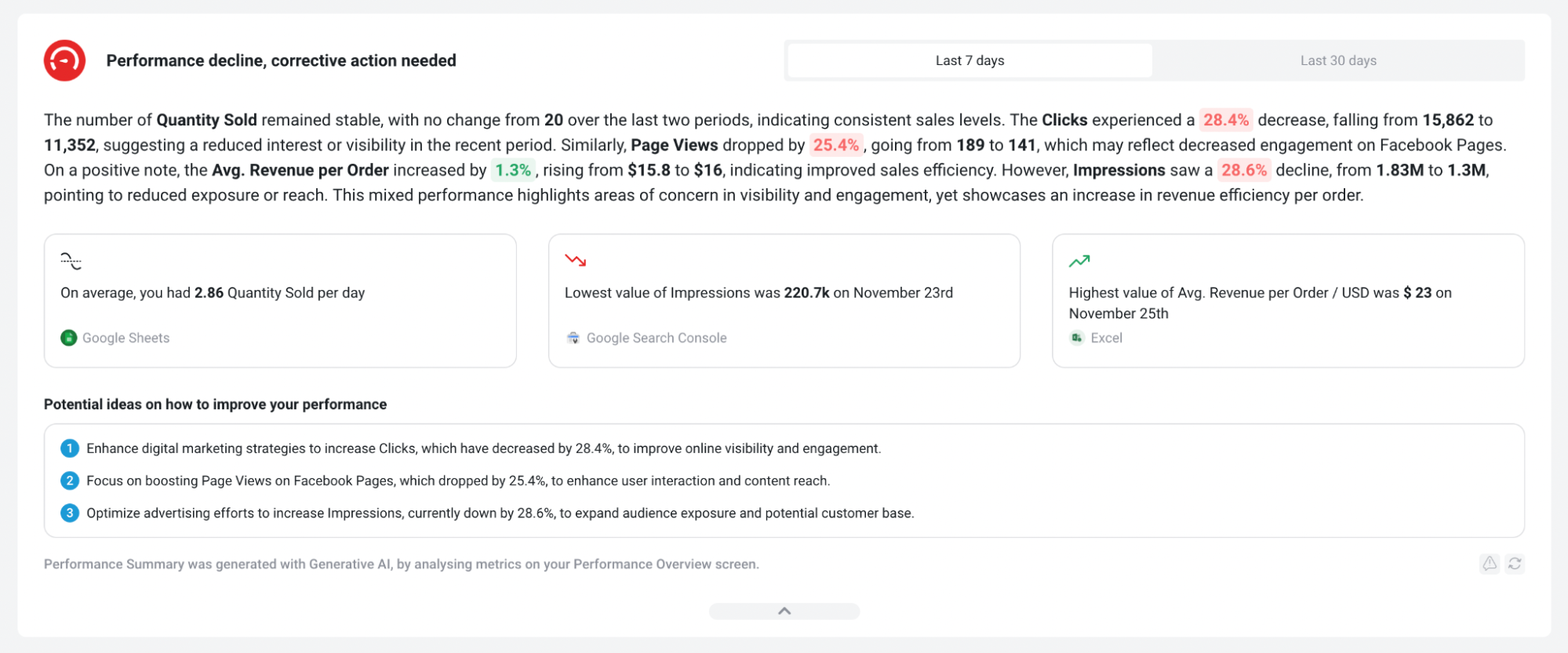Click the Google Sheets source icon
This screenshot has height=653, width=1568.
pyautogui.click(x=69, y=338)
